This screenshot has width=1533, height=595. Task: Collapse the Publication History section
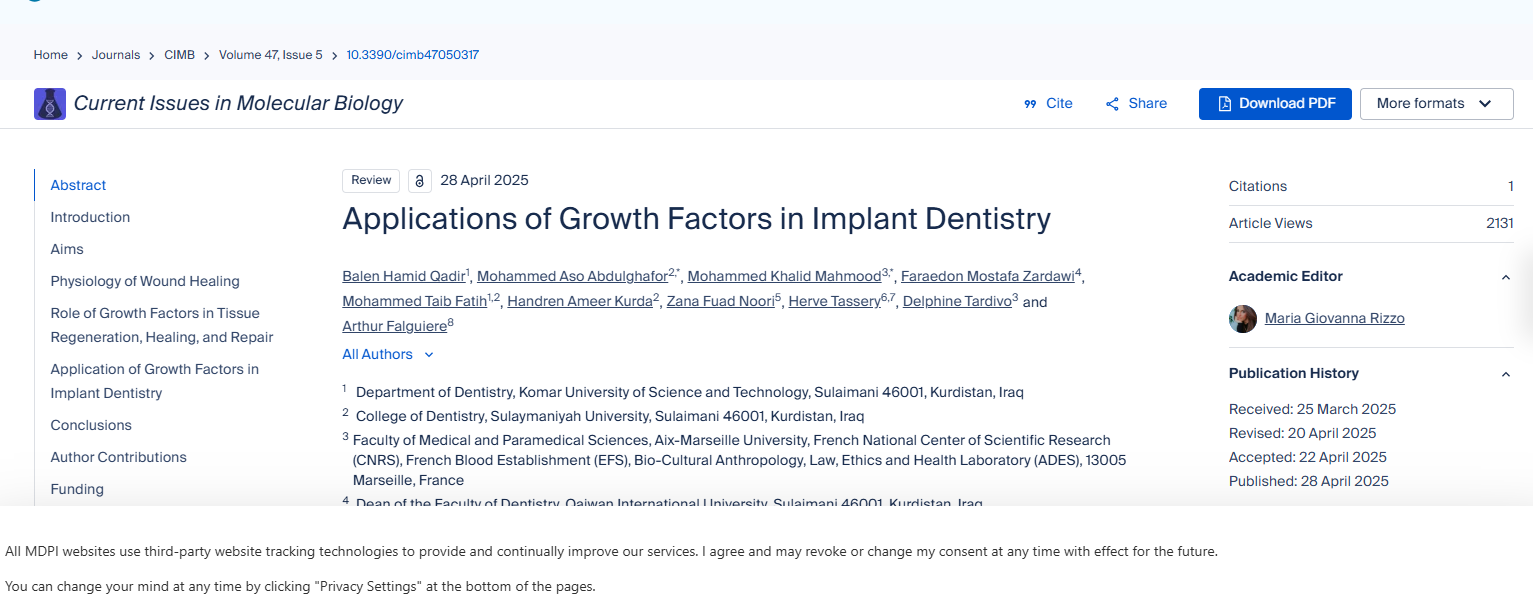1505,374
